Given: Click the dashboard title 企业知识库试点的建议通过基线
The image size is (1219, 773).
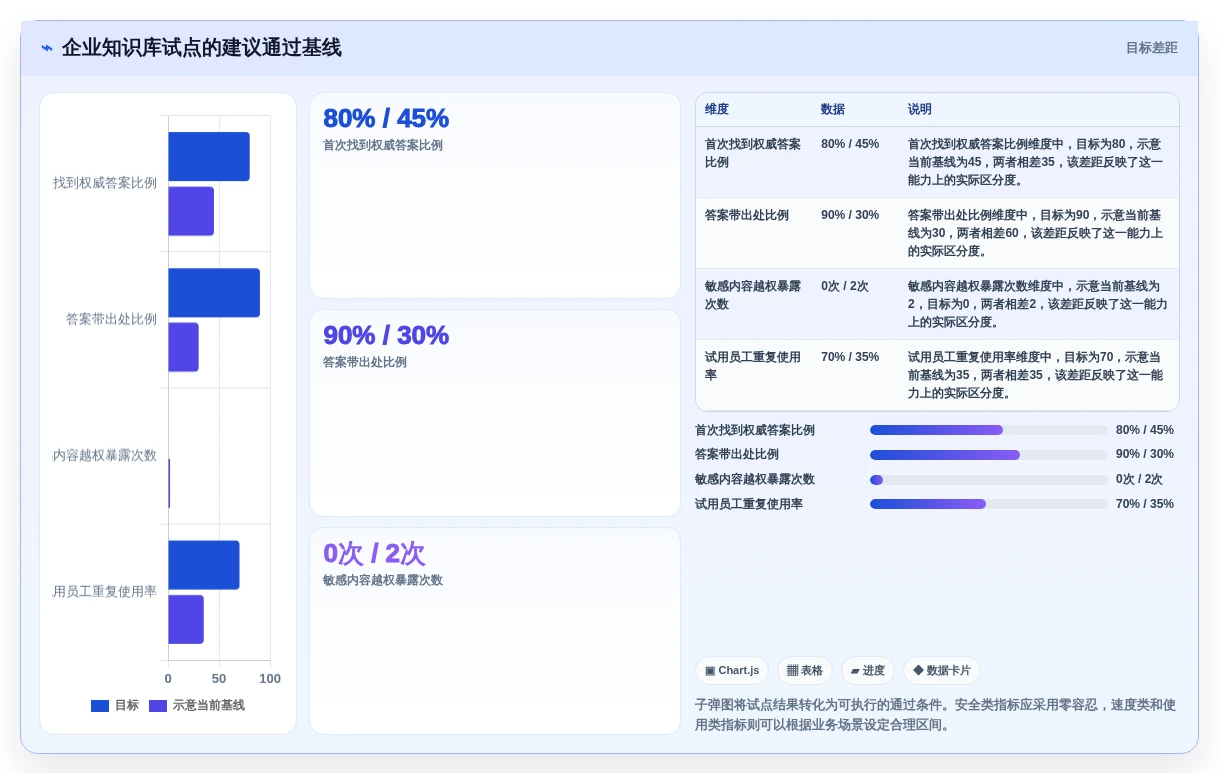Looking at the screenshot, I should (x=202, y=48).
